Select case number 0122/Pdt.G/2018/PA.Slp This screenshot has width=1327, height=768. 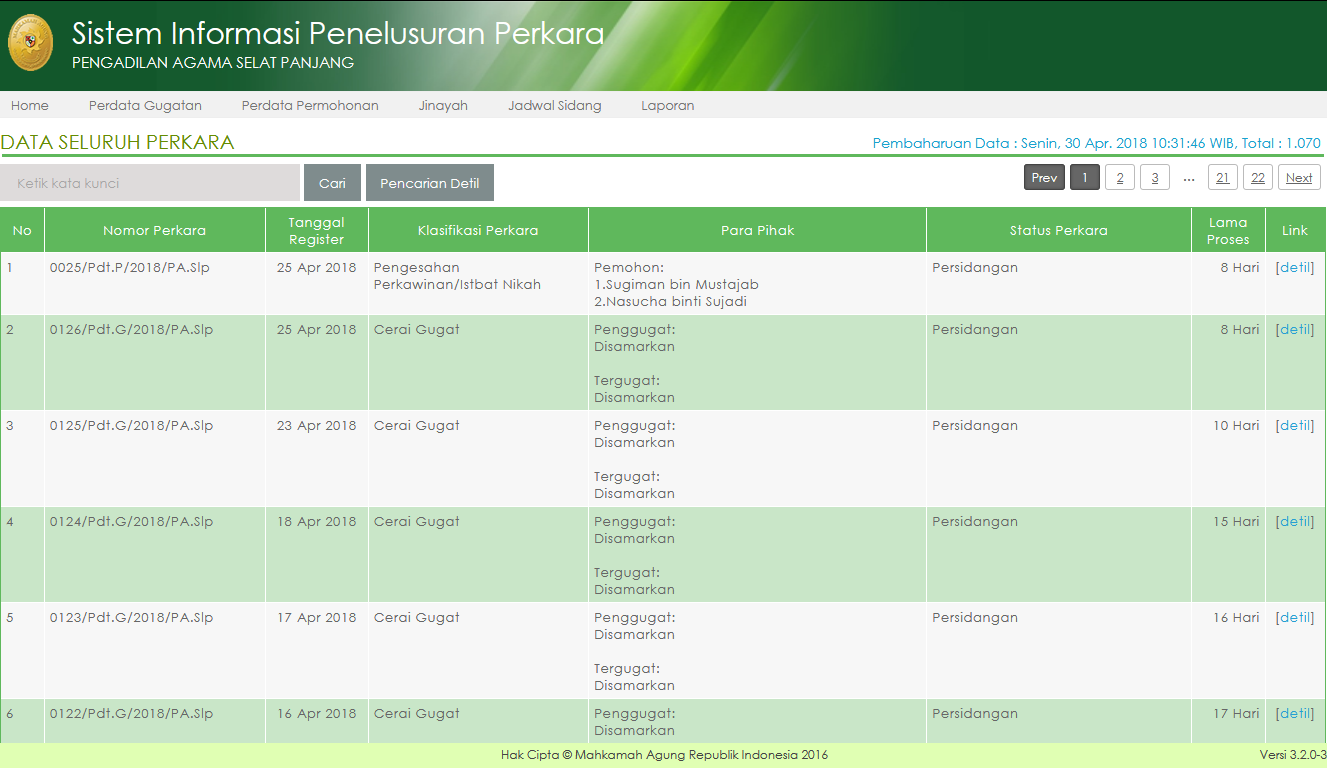131,714
